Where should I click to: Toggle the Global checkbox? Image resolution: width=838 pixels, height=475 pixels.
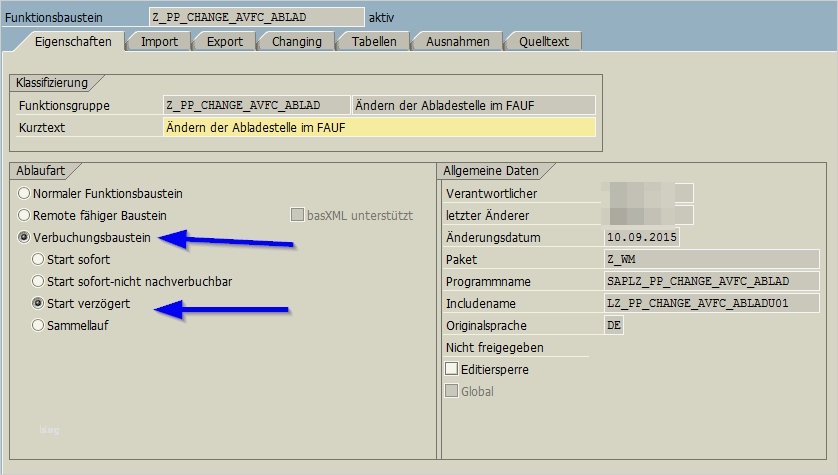coord(452,391)
